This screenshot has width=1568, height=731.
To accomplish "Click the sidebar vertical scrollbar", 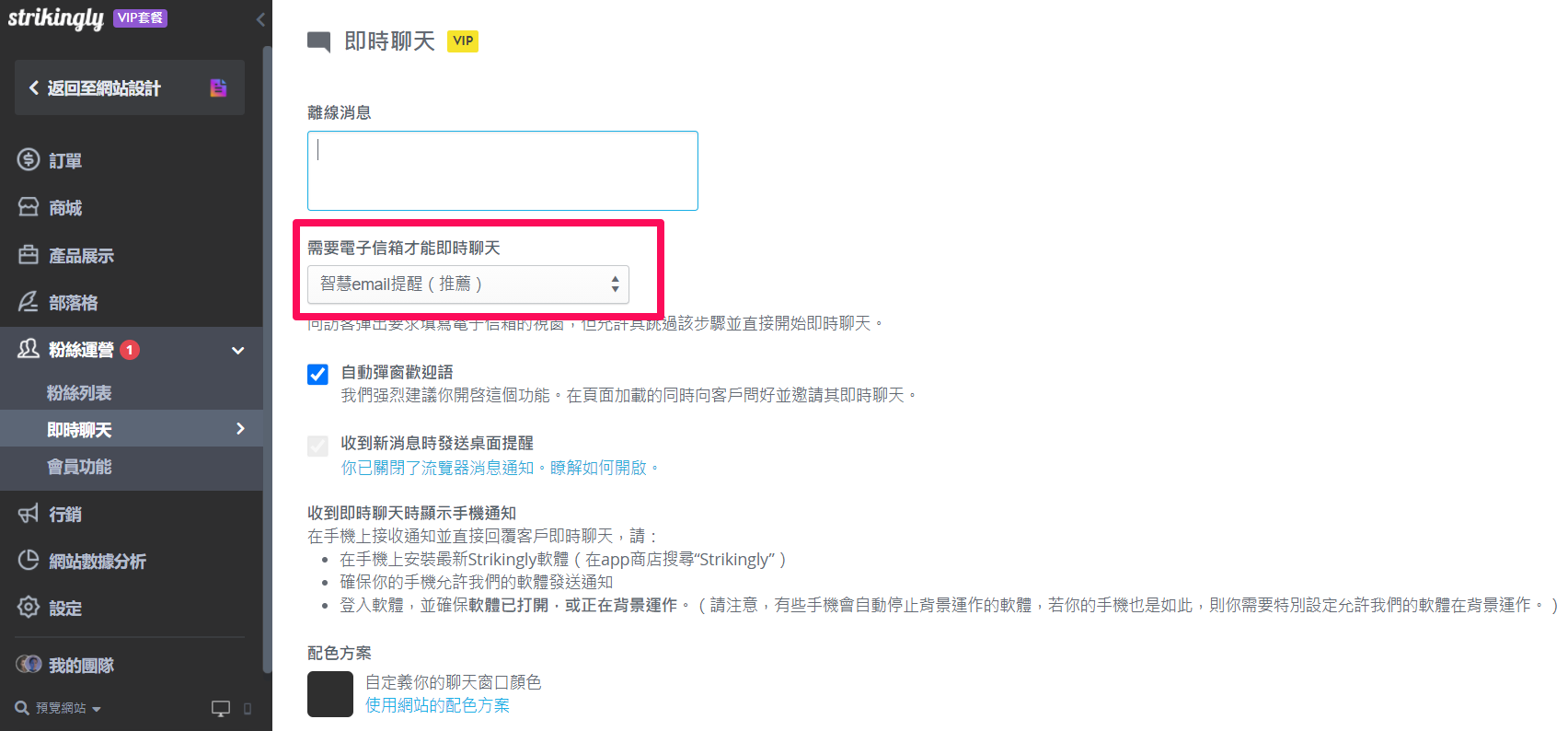I will pos(267,359).
